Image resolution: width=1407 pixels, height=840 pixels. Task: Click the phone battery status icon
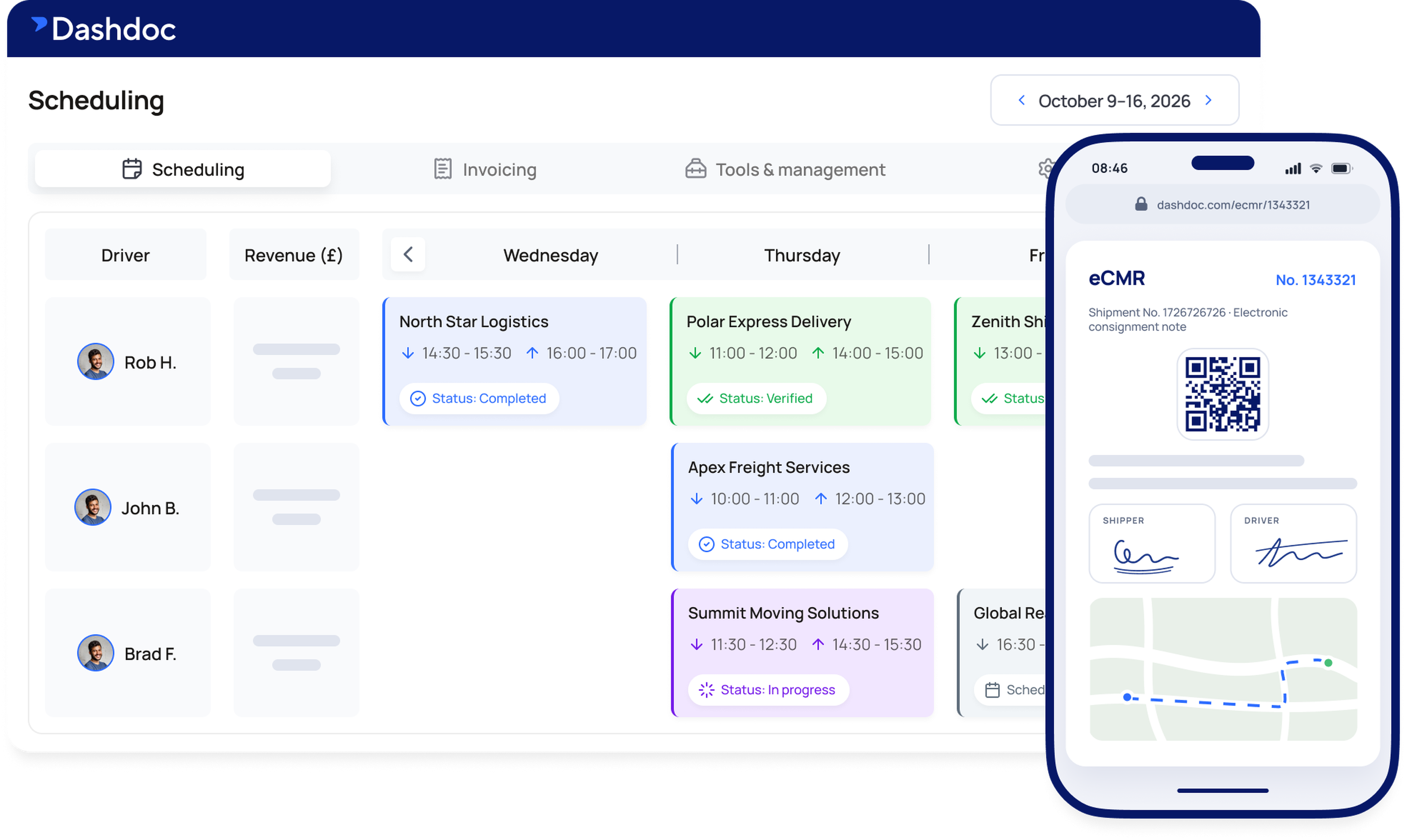[x=1342, y=169]
